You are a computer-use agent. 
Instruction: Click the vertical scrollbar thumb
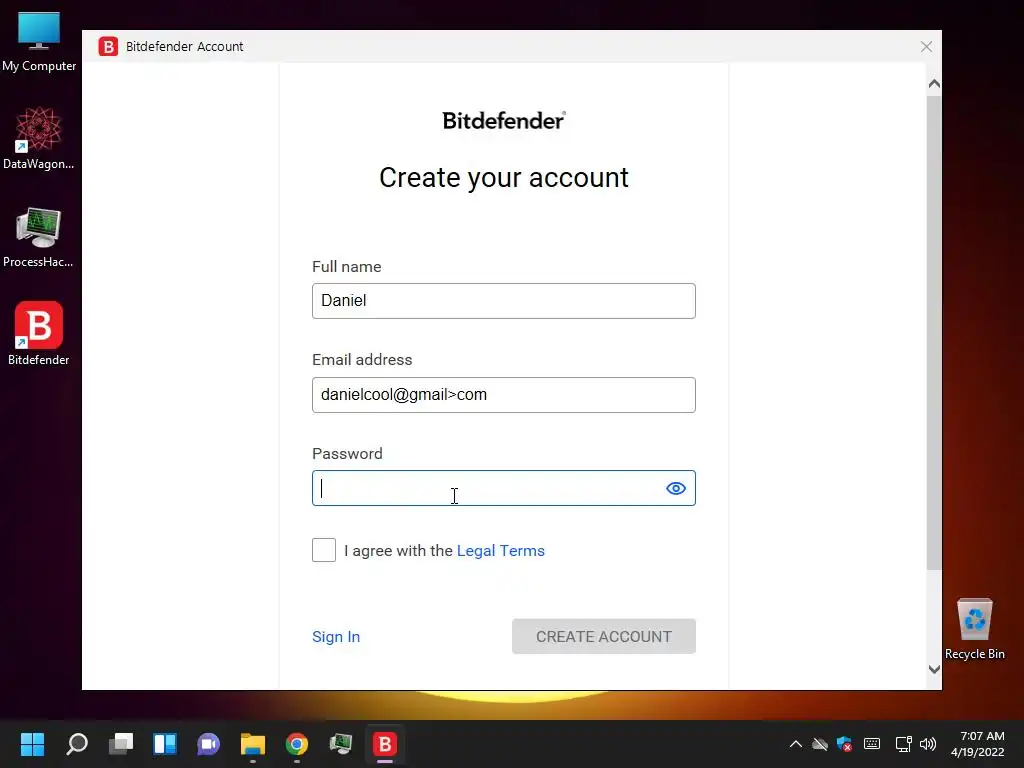(934, 332)
